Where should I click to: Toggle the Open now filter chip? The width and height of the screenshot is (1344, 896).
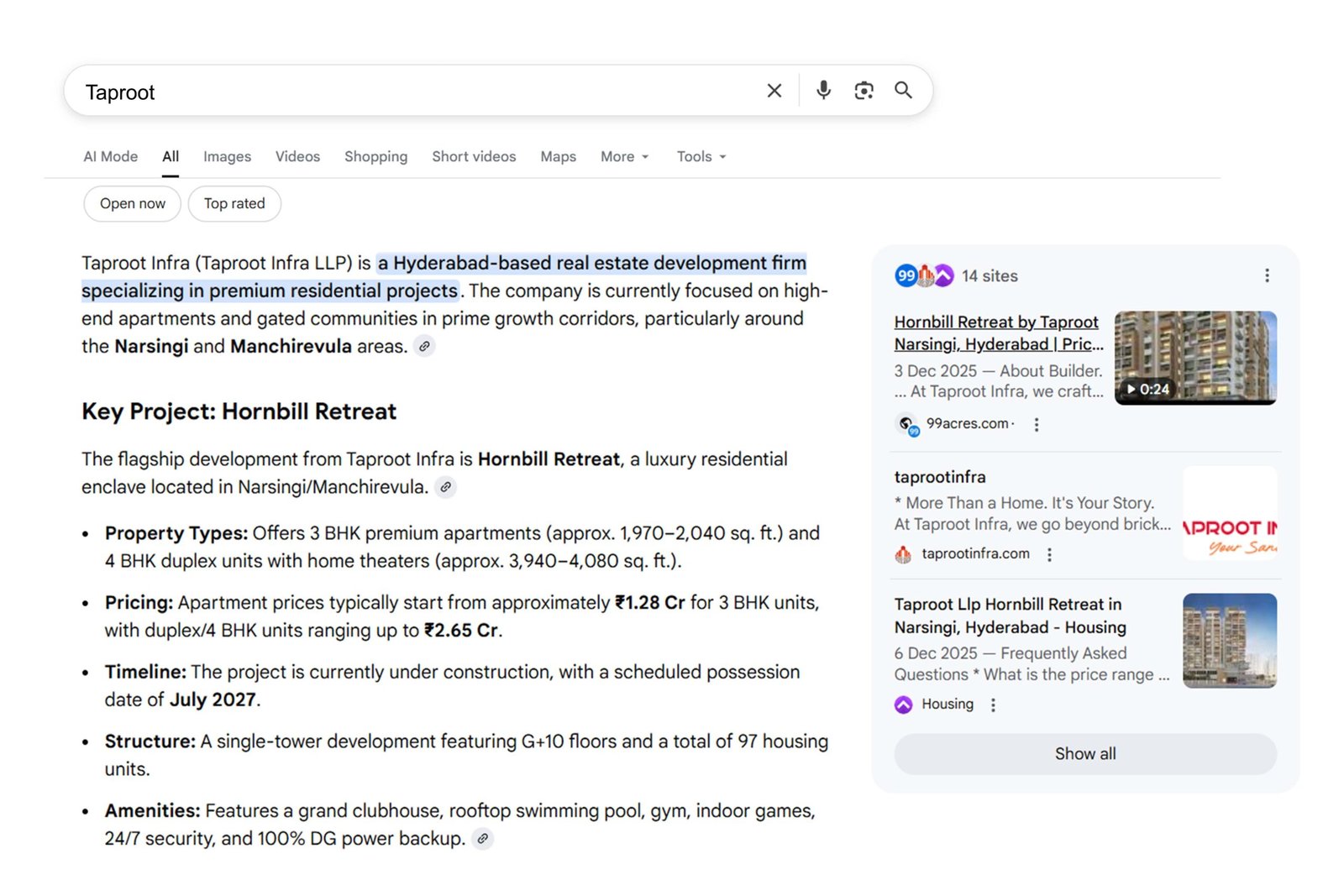click(x=133, y=204)
